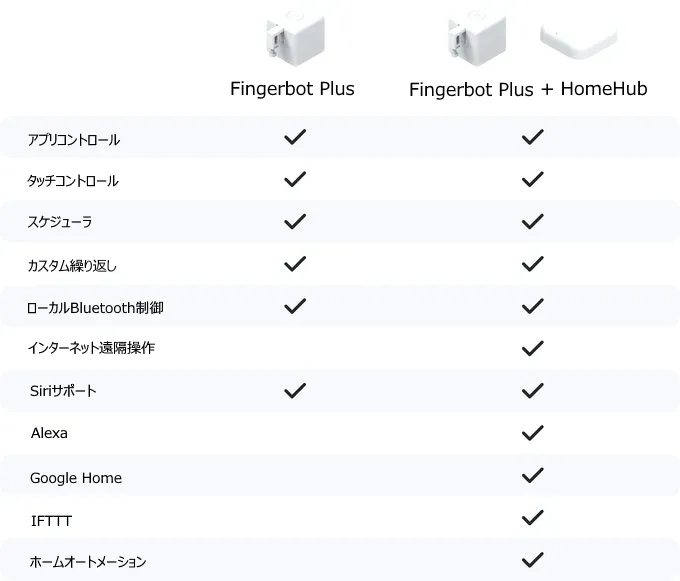
Task: Click the HomeHub checkmark for Alexa
Action: [533, 433]
